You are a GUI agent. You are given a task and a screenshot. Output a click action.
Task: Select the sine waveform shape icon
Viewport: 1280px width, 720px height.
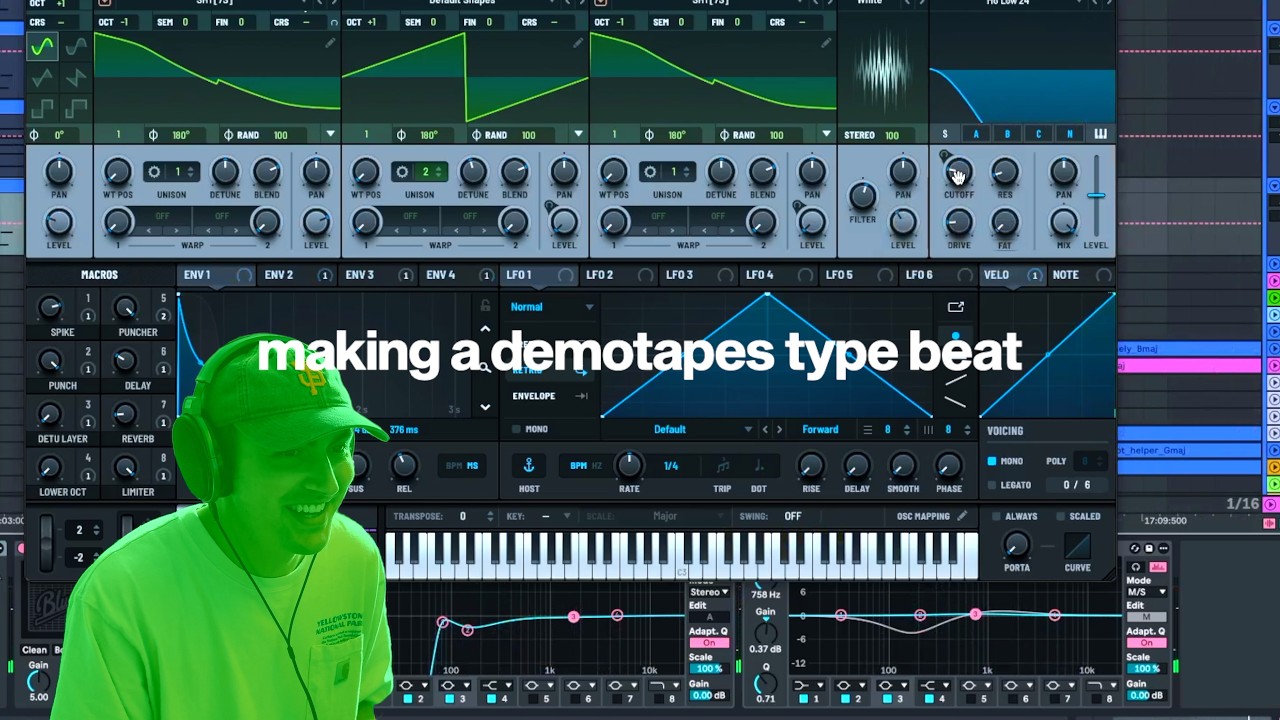(42, 46)
